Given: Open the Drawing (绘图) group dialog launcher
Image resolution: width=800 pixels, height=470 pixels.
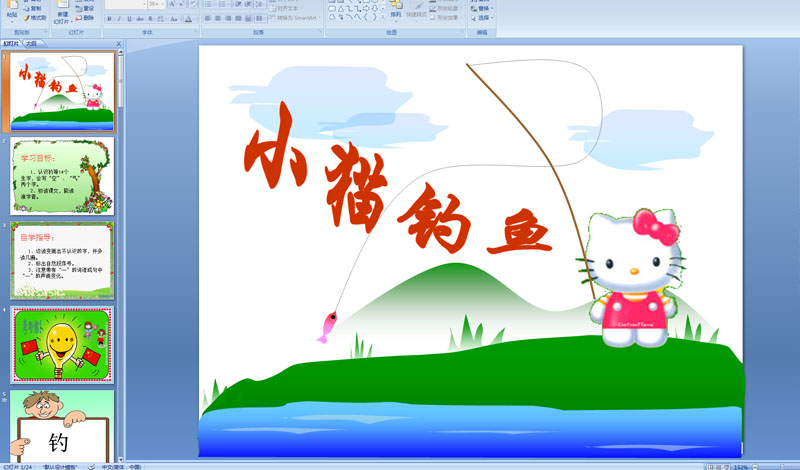Looking at the screenshot, I should pyautogui.click(x=462, y=32).
